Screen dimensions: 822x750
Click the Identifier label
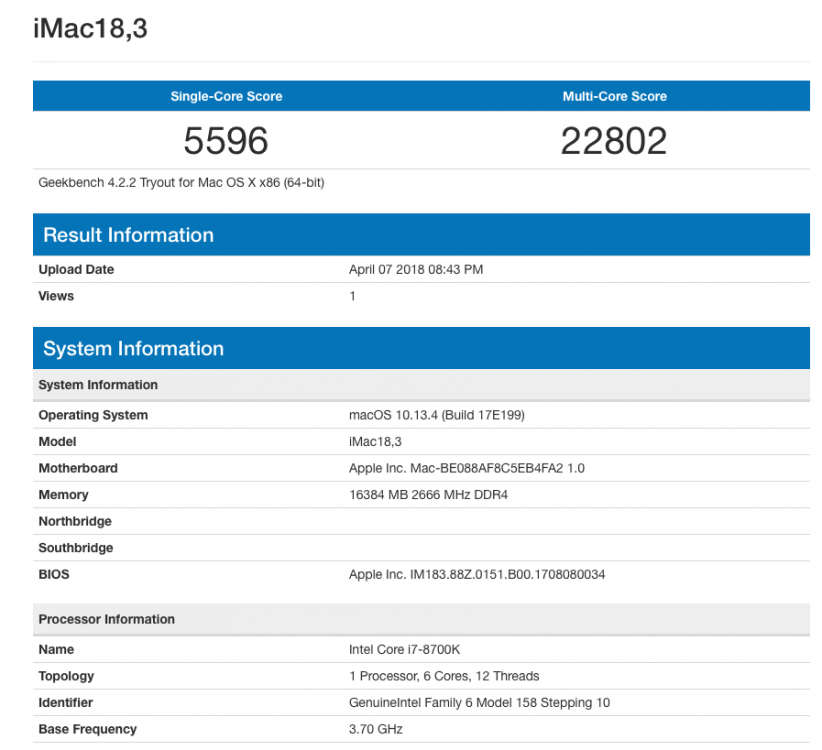click(x=66, y=702)
